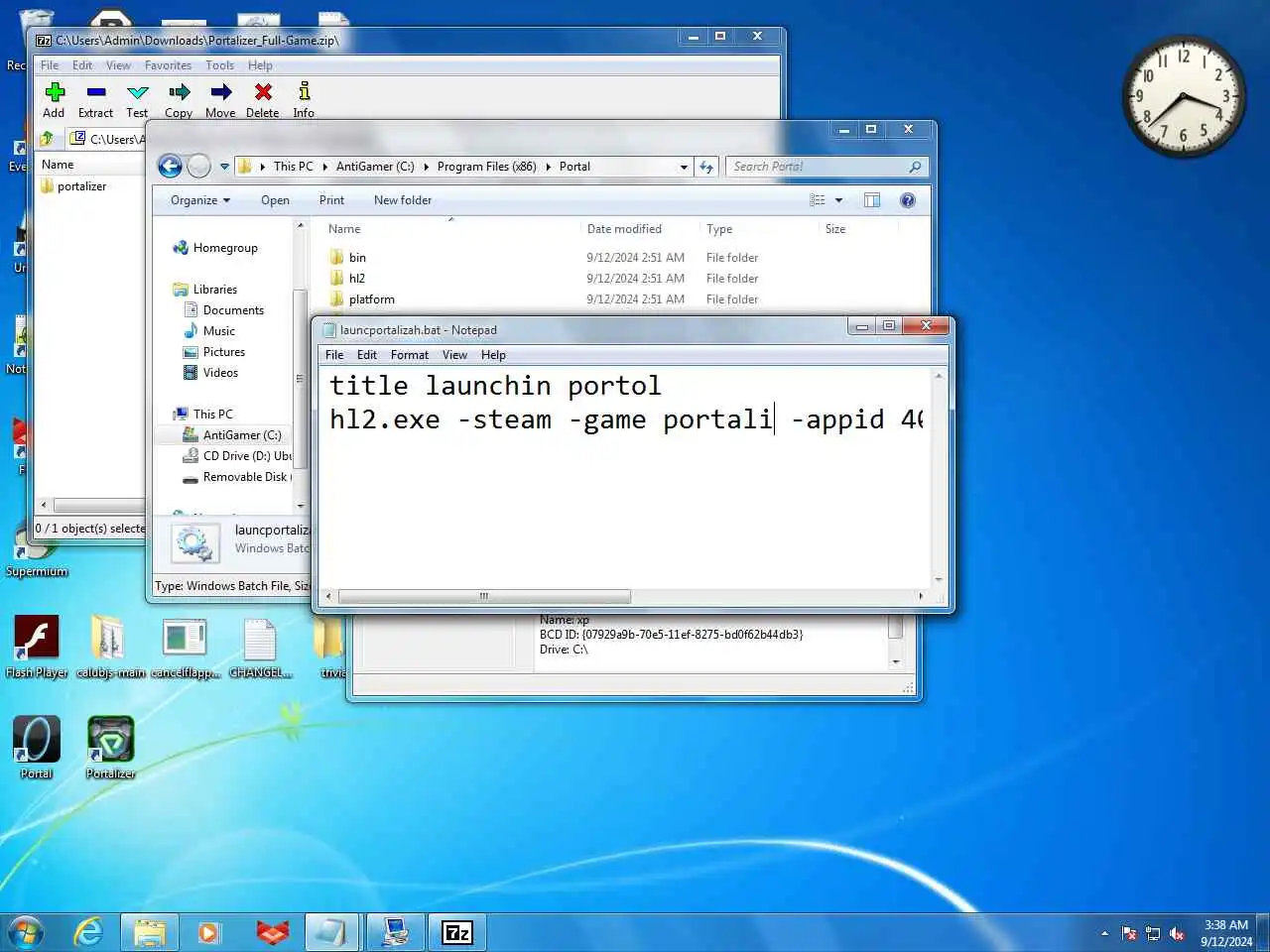Click This PC in the address breadcrumb
The image size is (1270, 952).
click(x=293, y=167)
